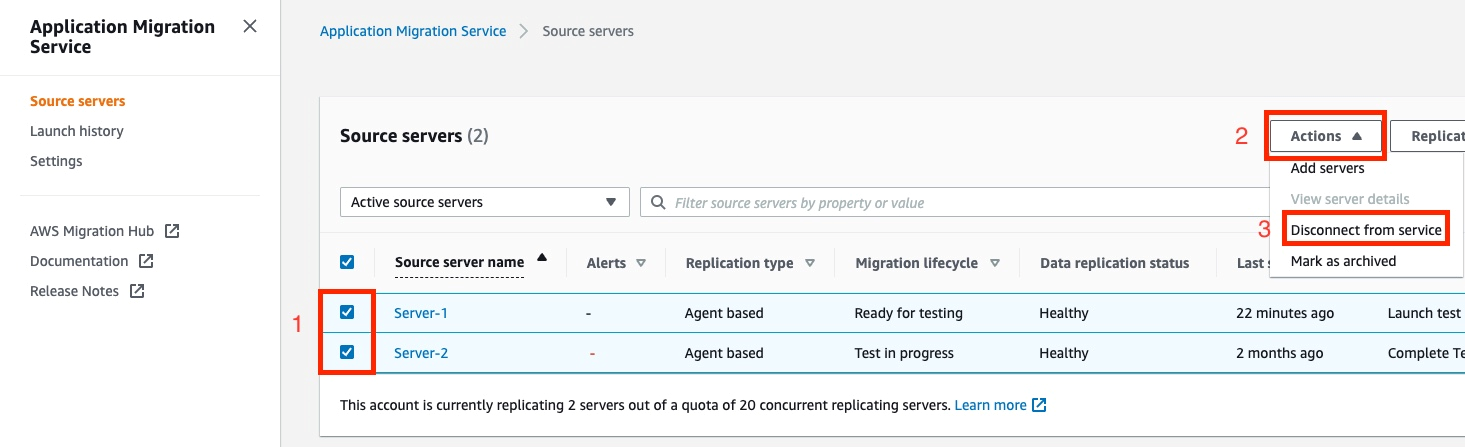The width and height of the screenshot is (1465, 447).
Task: Toggle the select-all servers checkbox
Action: pos(347,262)
